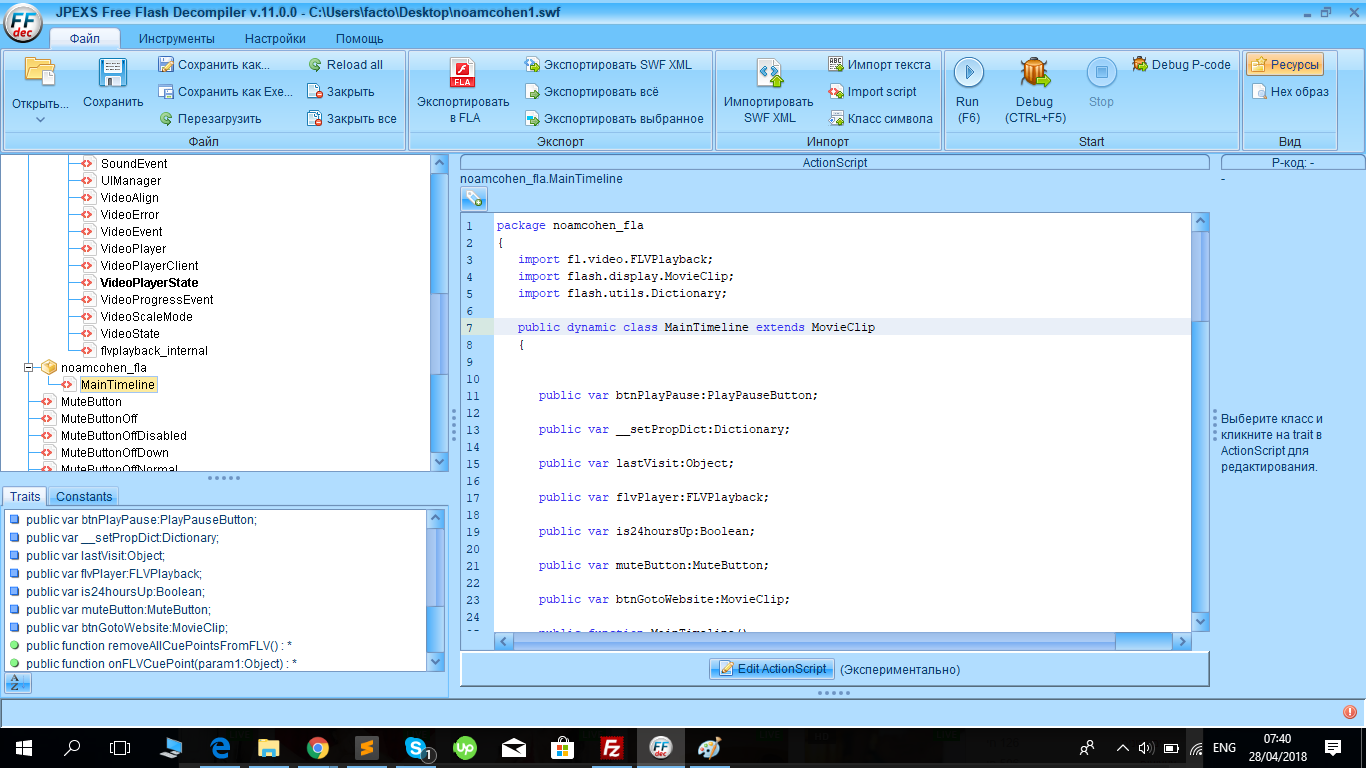Click ENG language indicator in tray

pyautogui.click(x=1224, y=747)
